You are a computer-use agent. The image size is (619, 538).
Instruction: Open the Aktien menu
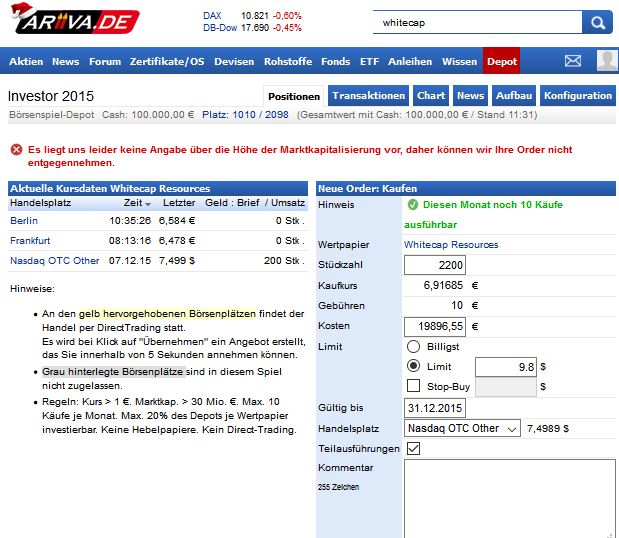click(26, 61)
